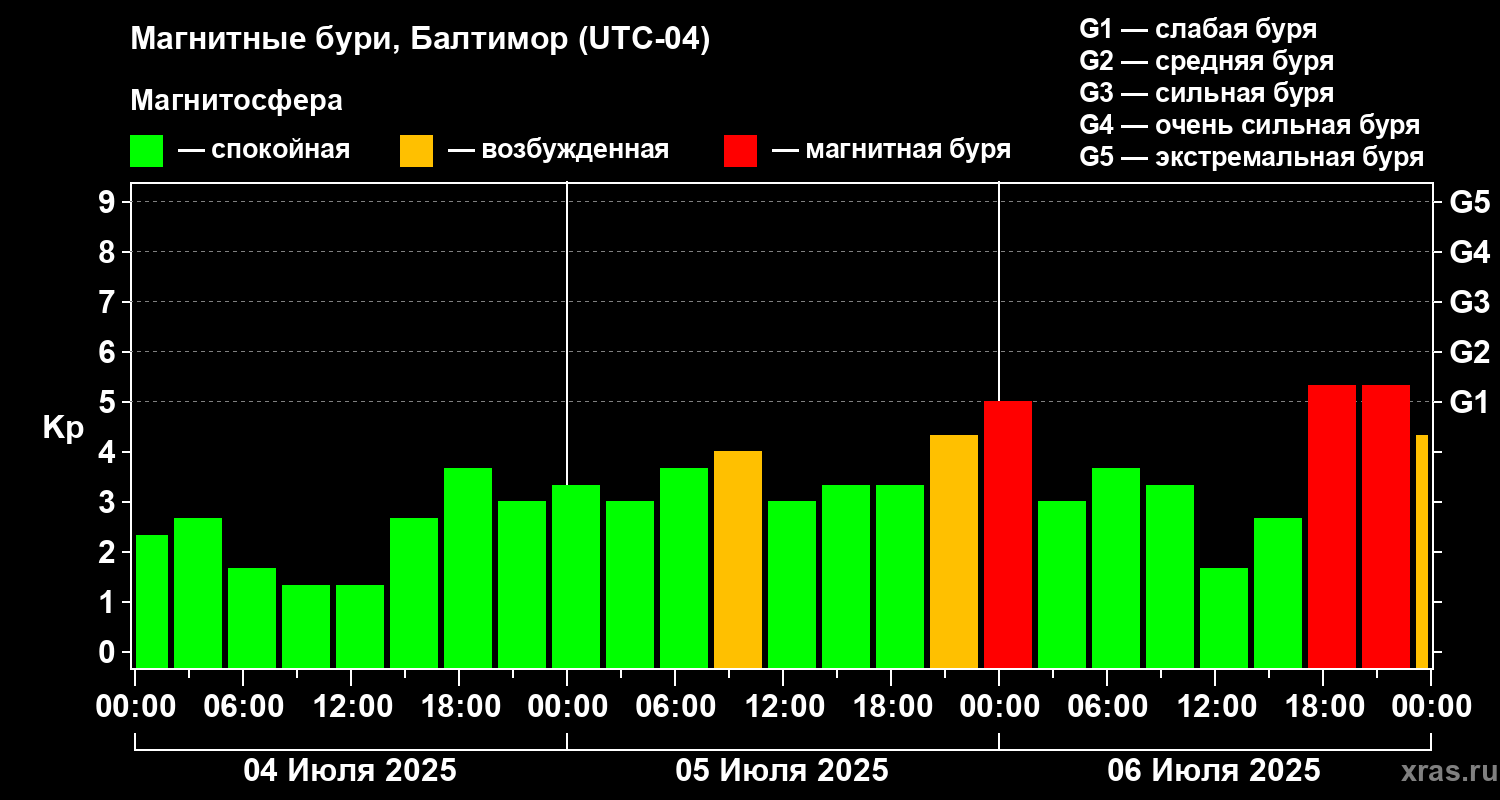Click the '06:00' time label above 06 Июля
The width and height of the screenshot is (1500, 800).
click(1107, 707)
